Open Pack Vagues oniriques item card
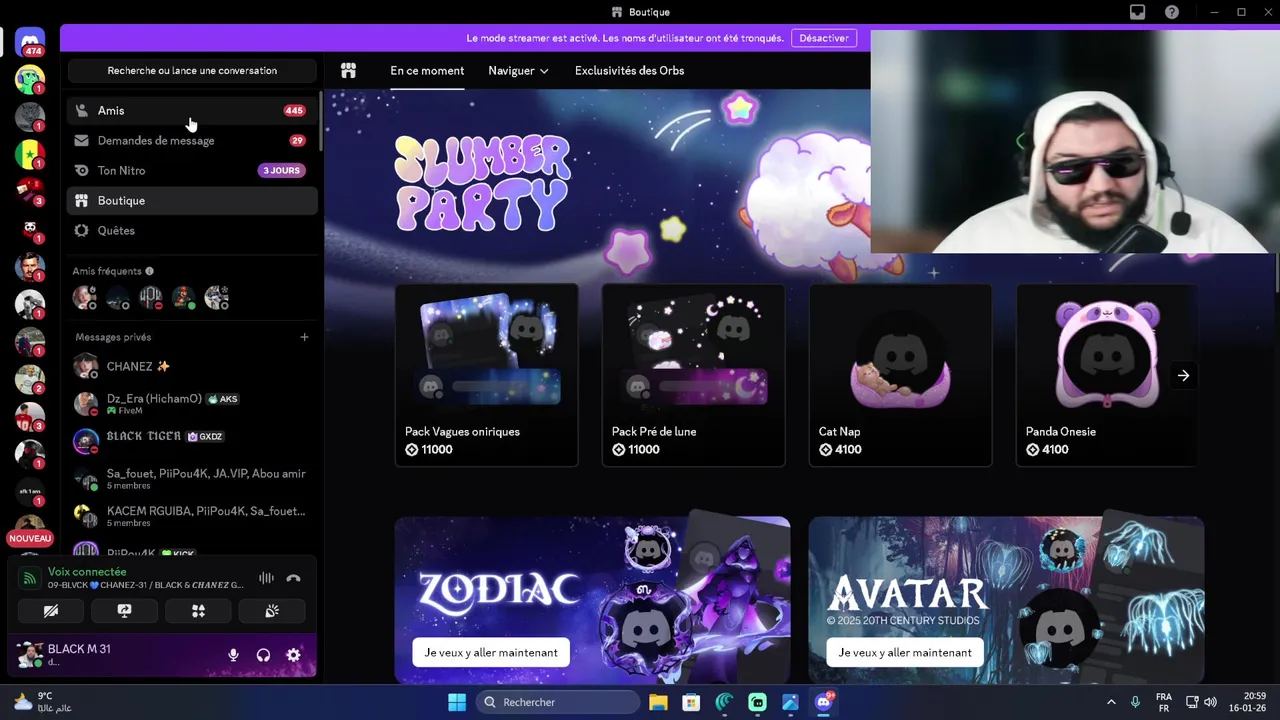Viewport: 1280px width, 720px height. click(x=486, y=375)
